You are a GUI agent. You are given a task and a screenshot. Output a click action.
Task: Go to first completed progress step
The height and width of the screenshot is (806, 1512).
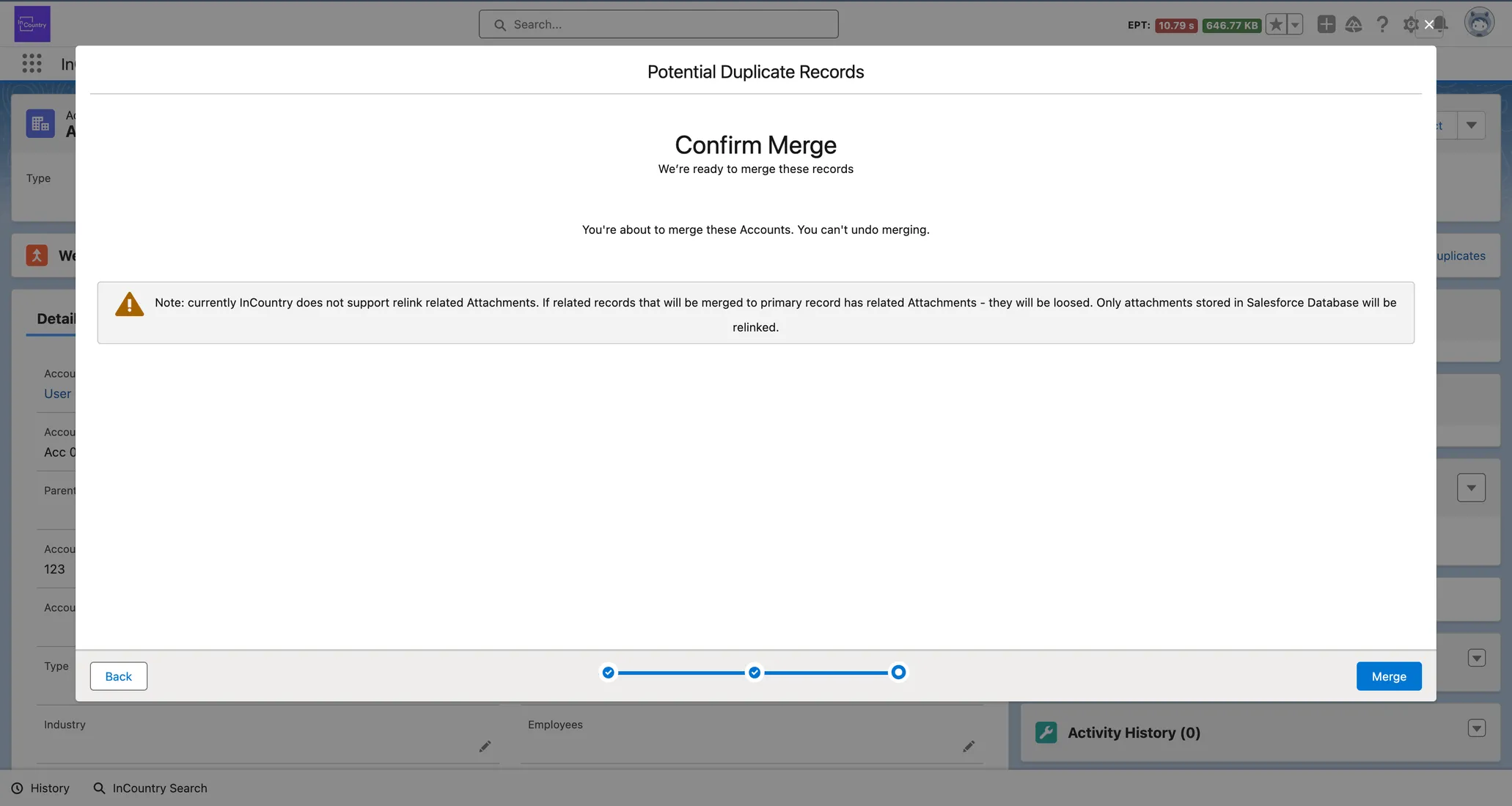pos(608,673)
